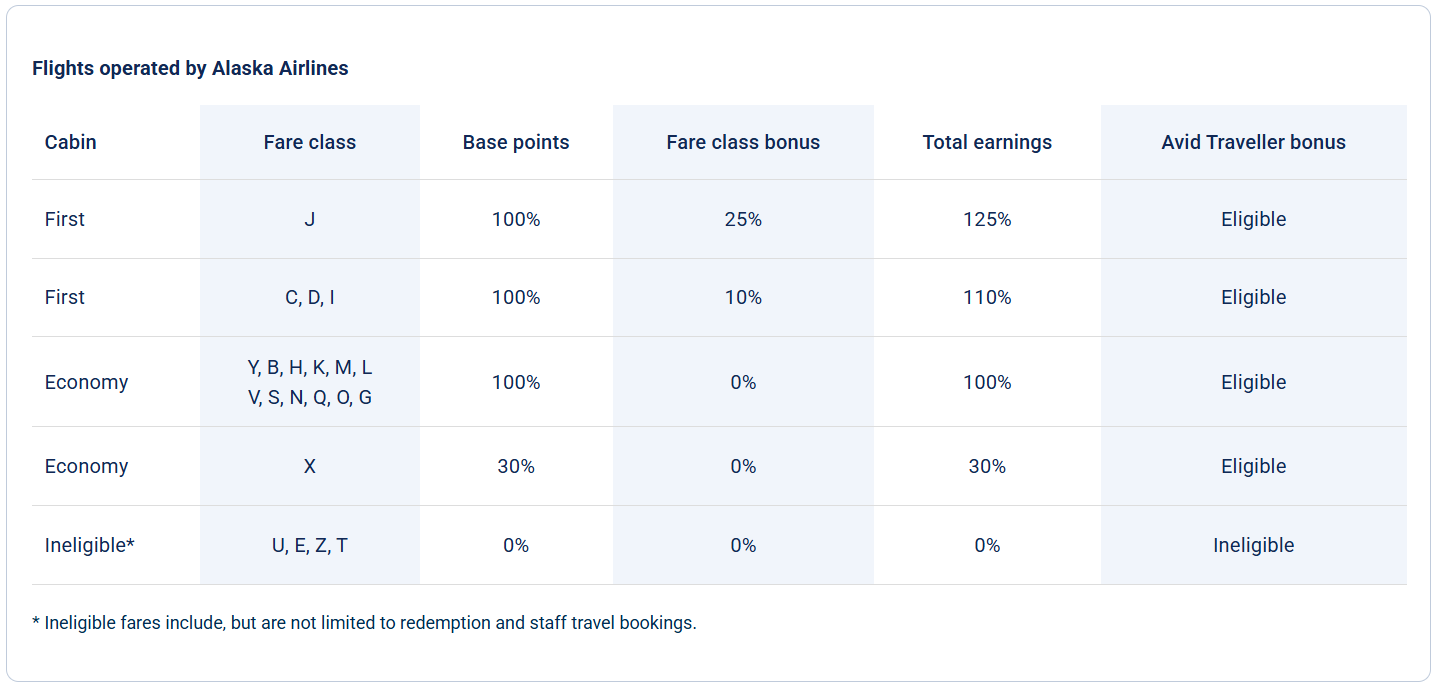Select the "C, D, I" fare class cell

point(310,297)
